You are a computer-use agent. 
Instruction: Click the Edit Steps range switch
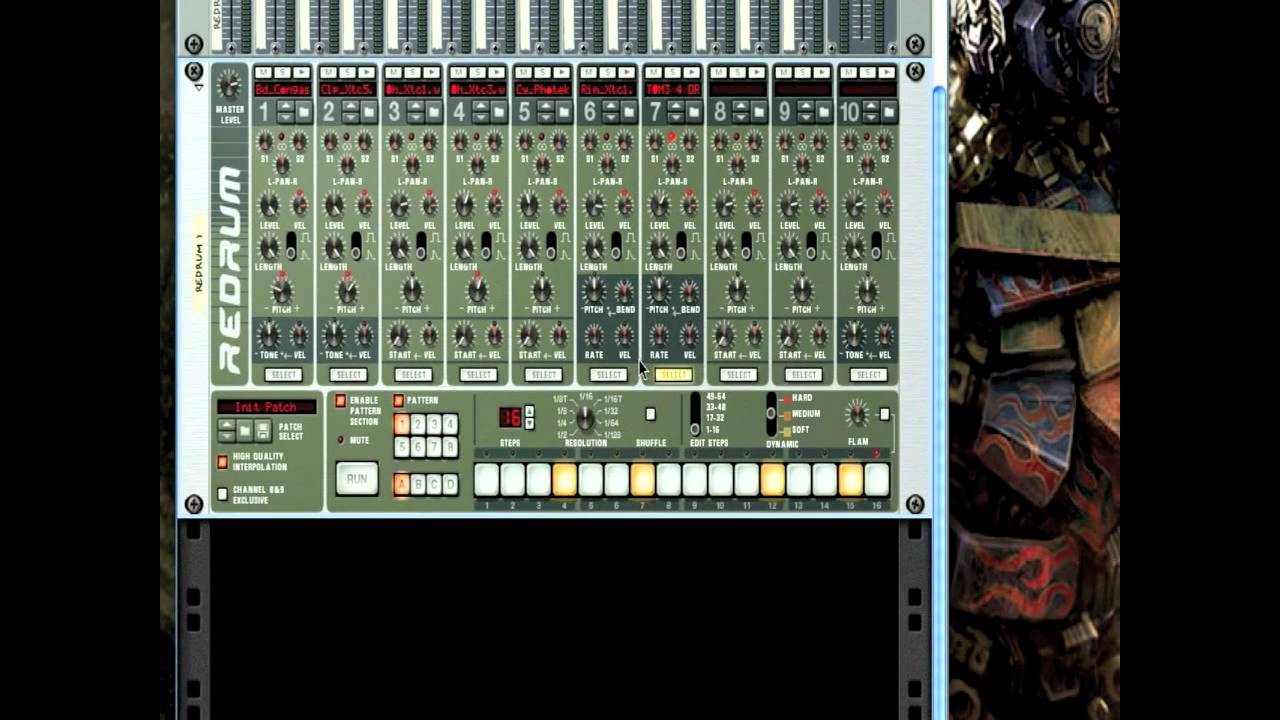coord(695,414)
